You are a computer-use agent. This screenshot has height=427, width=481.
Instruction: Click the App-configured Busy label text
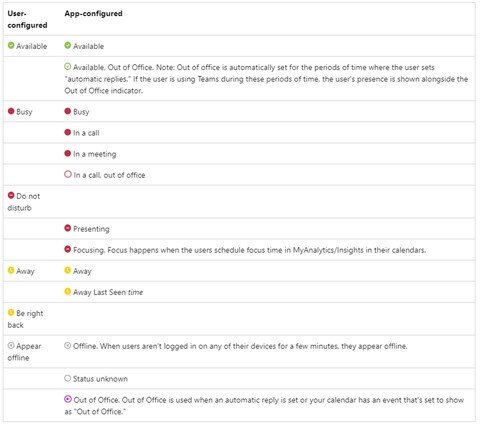(x=81, y=112)
